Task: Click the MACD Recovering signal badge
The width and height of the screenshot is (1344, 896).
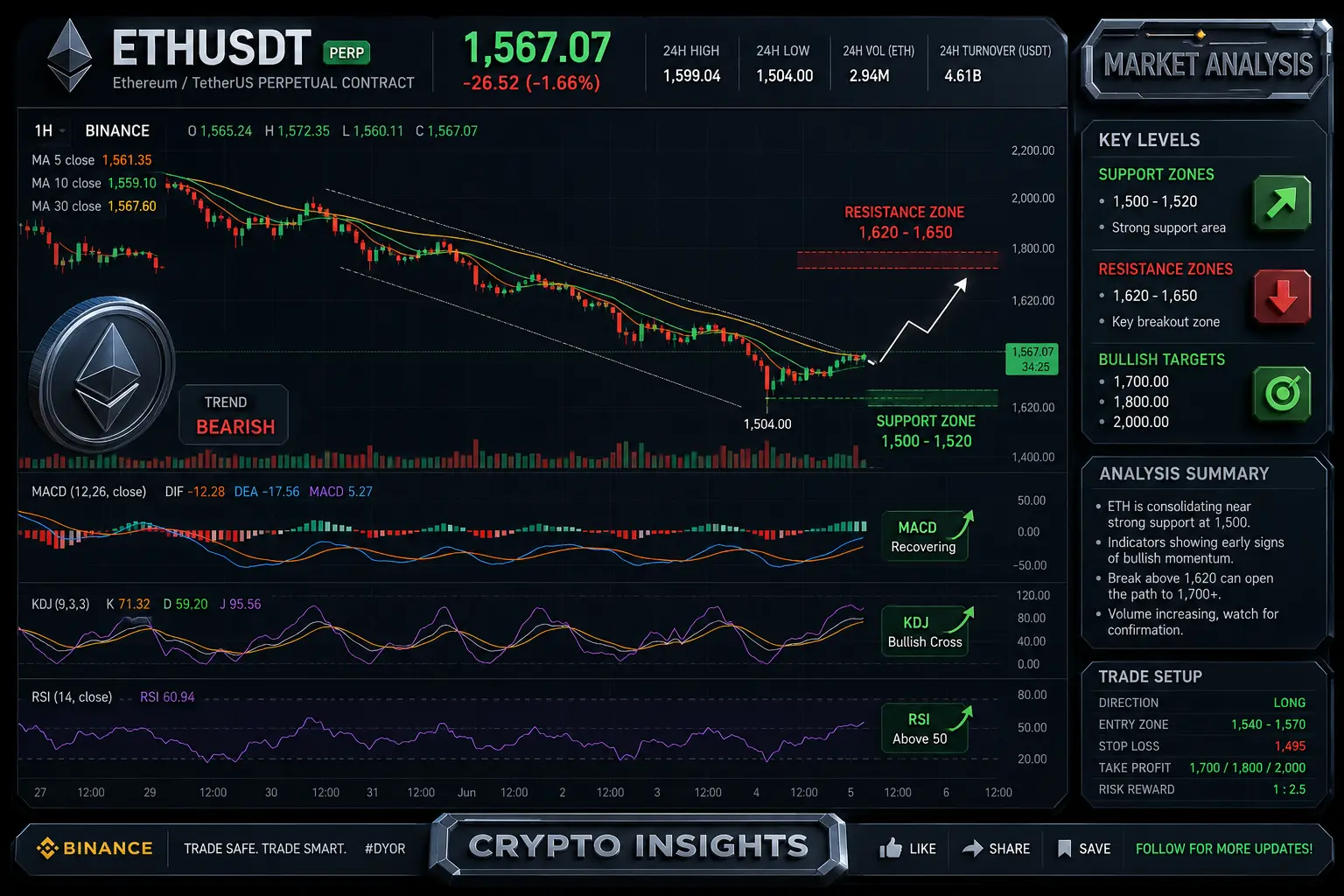Action: (x=925, y=536)
